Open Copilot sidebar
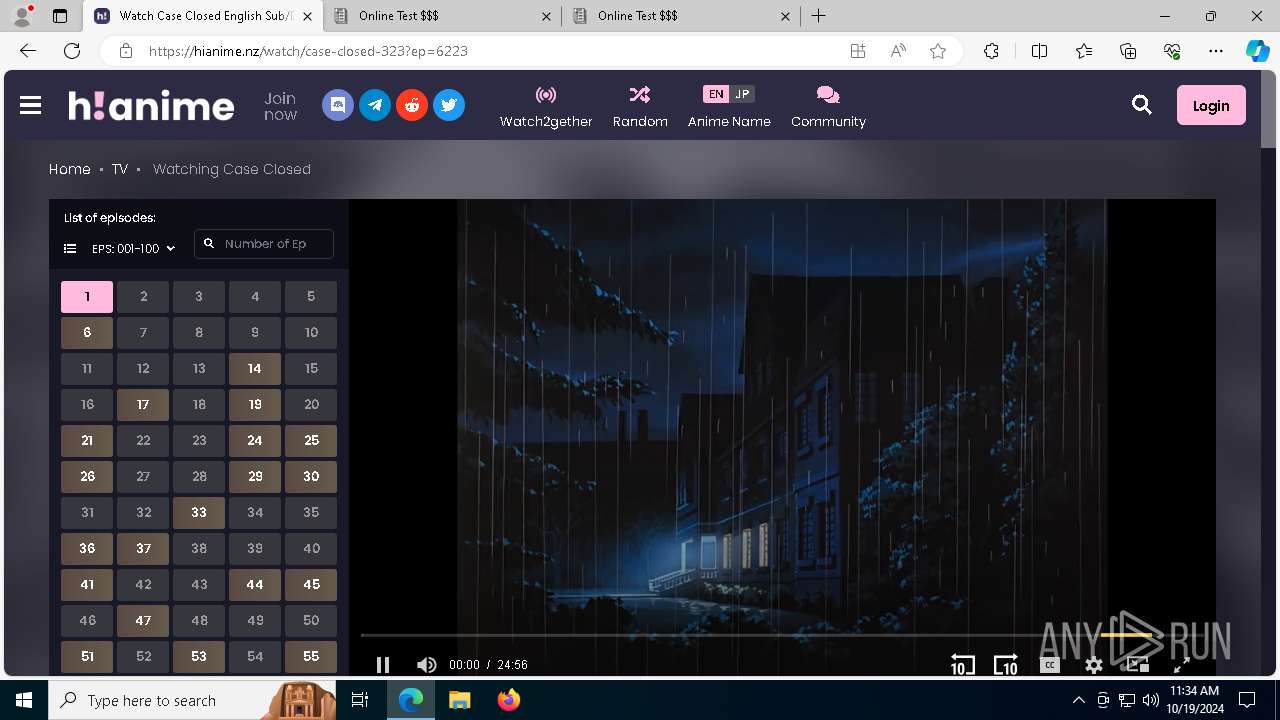Image resolution: width=1280 pixels, height=720 pixels. coord(1257,51)
